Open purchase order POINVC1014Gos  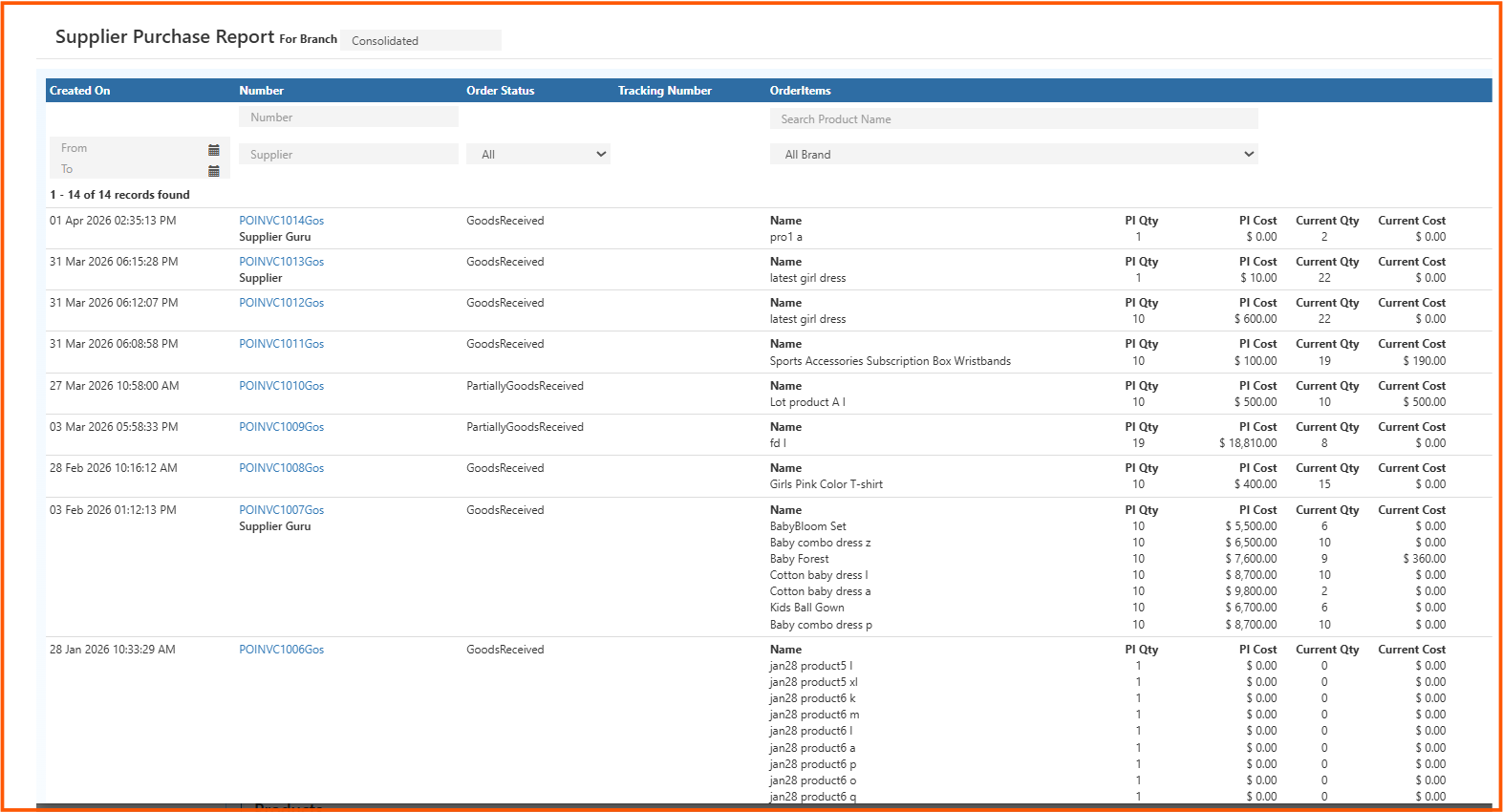point(281,221)
